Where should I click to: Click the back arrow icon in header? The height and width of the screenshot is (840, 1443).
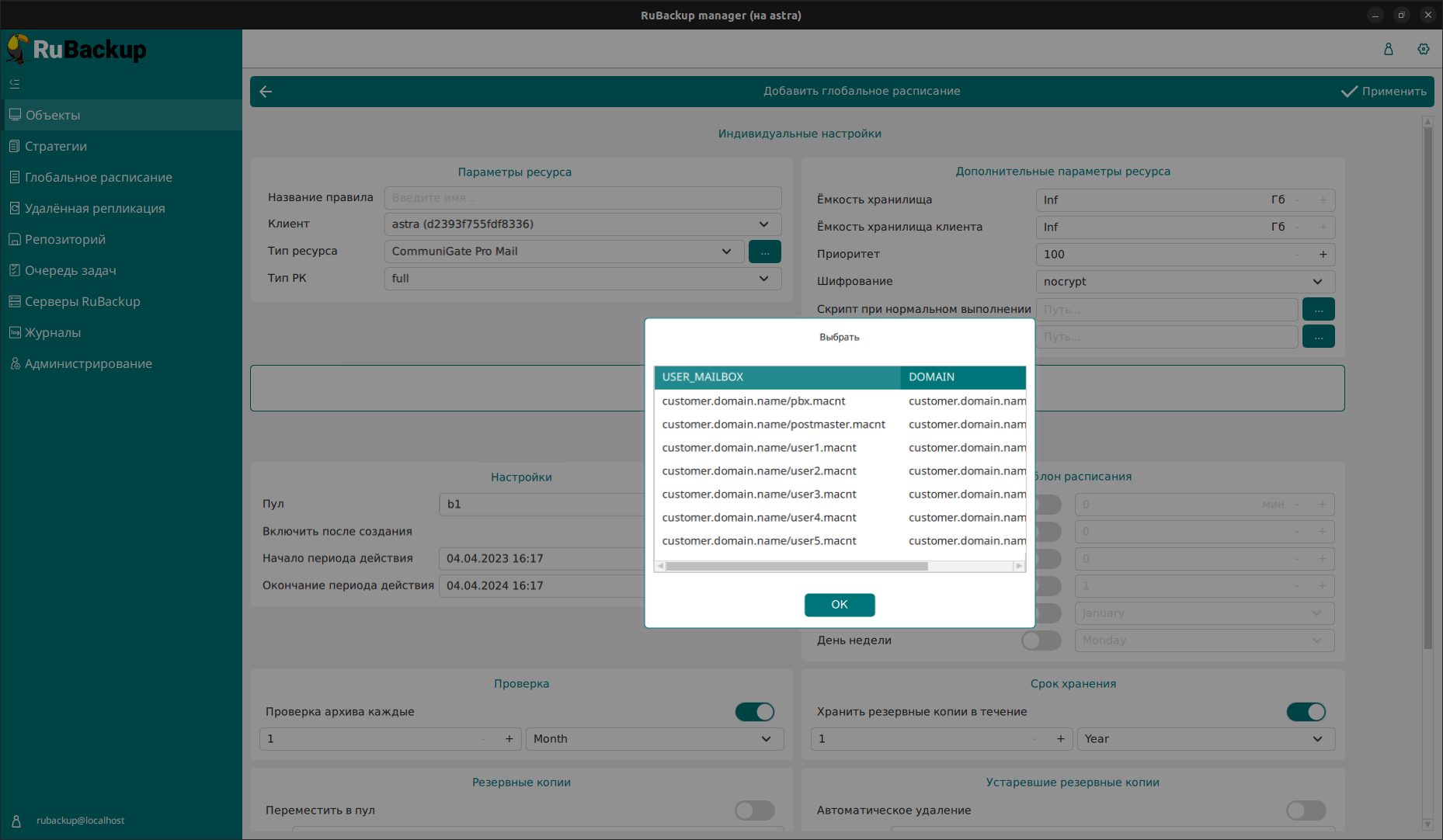[266, 92]
